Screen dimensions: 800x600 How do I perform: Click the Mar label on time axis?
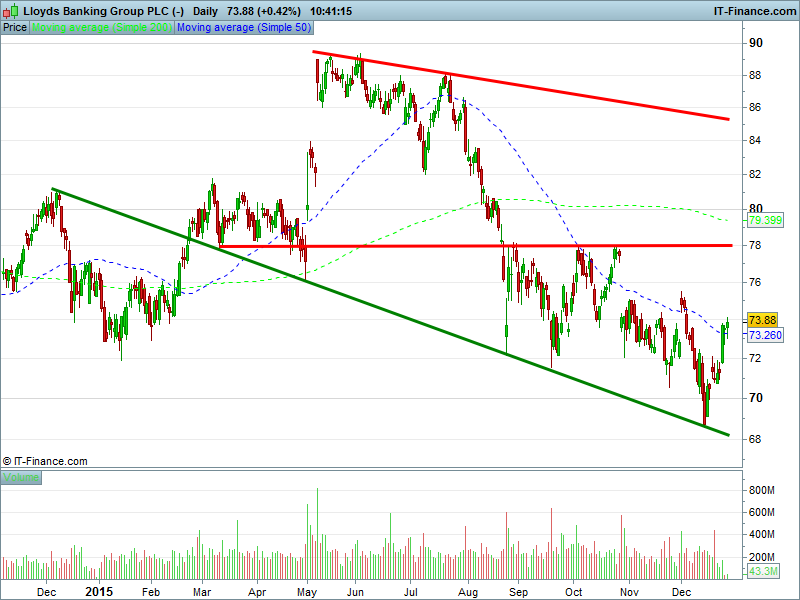(x=202, y=592)
